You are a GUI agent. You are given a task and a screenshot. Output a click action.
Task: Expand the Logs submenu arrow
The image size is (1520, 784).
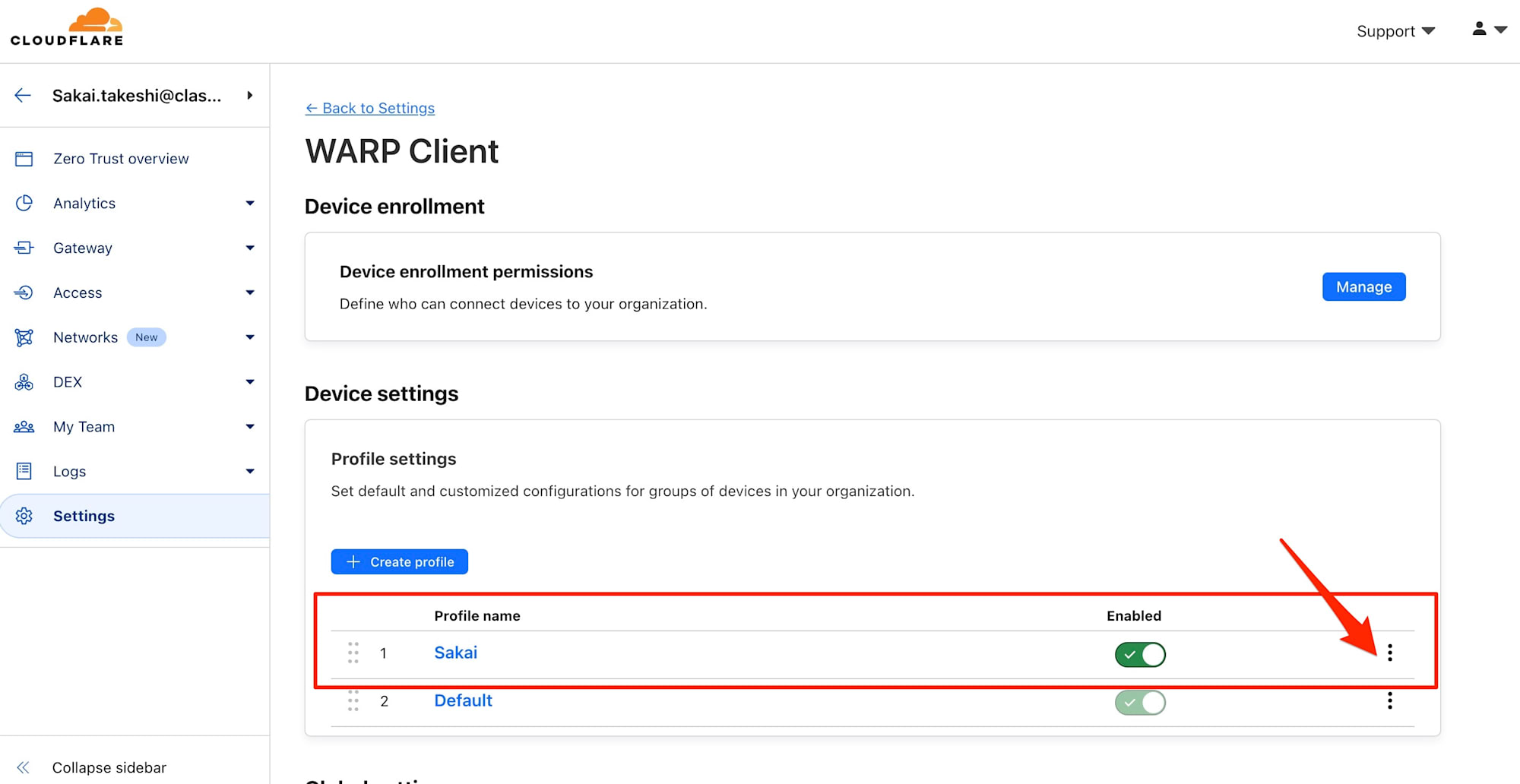(x=250, y=471)
